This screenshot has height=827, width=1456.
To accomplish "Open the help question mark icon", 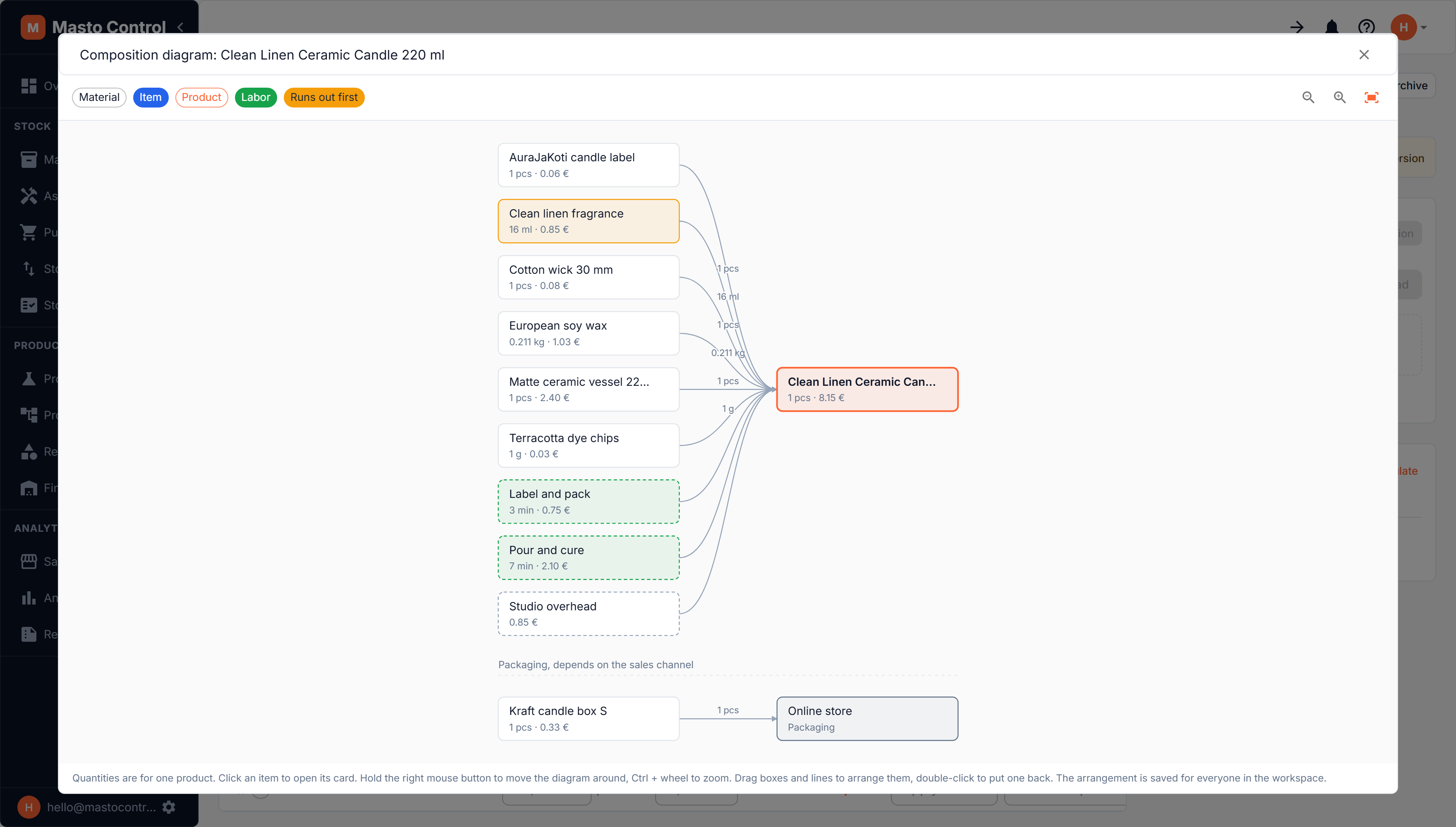I will (x=1366, y=27).
